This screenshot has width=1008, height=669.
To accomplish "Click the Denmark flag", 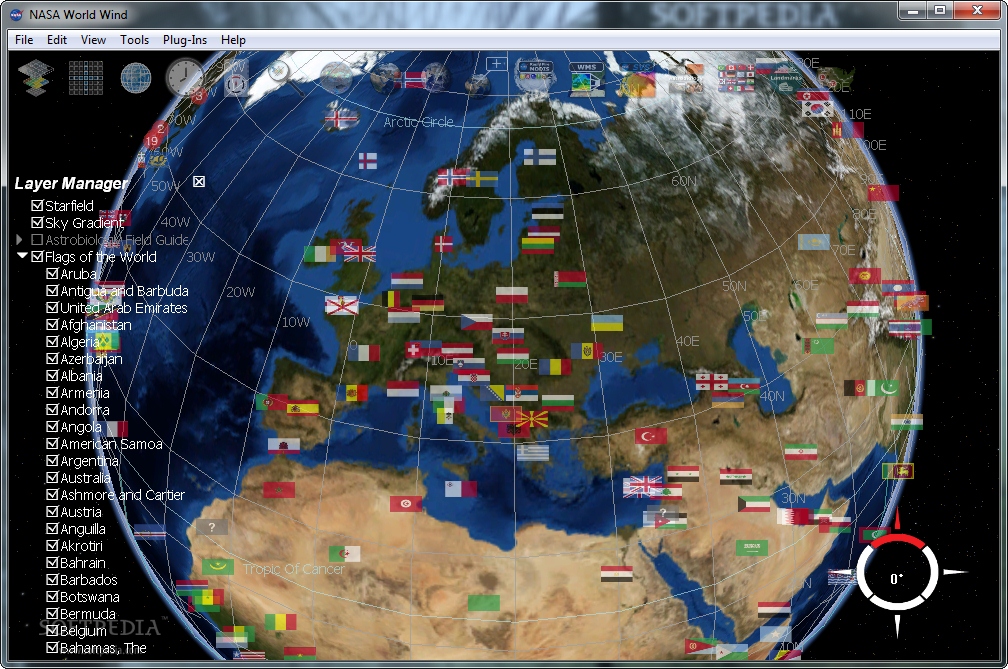I will 443,244.
